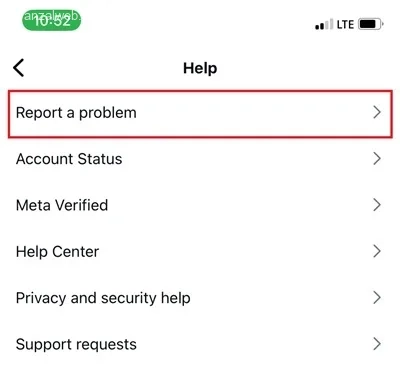This screenshot has height=367, width=400.
Task: Open the Help Center entry
Action: click(57, 252)
